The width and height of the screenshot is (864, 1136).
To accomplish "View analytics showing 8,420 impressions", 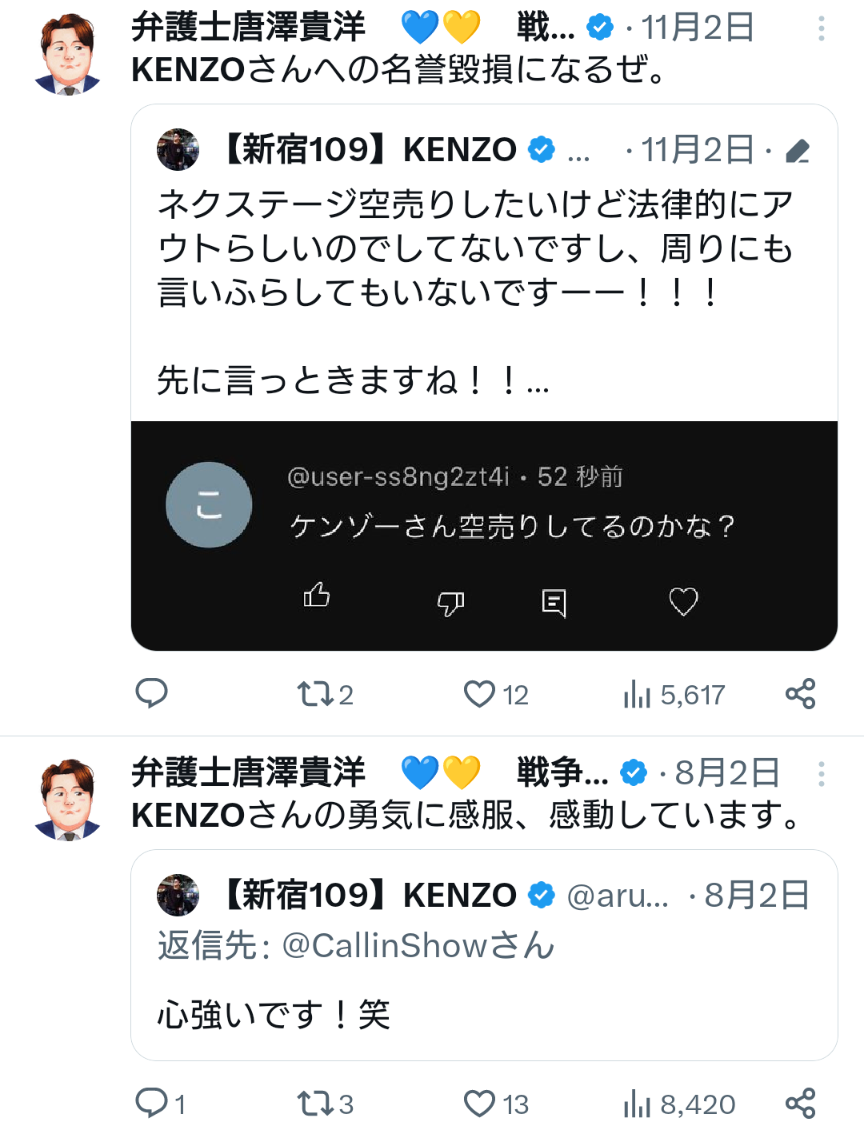I will coord(637,1105).
